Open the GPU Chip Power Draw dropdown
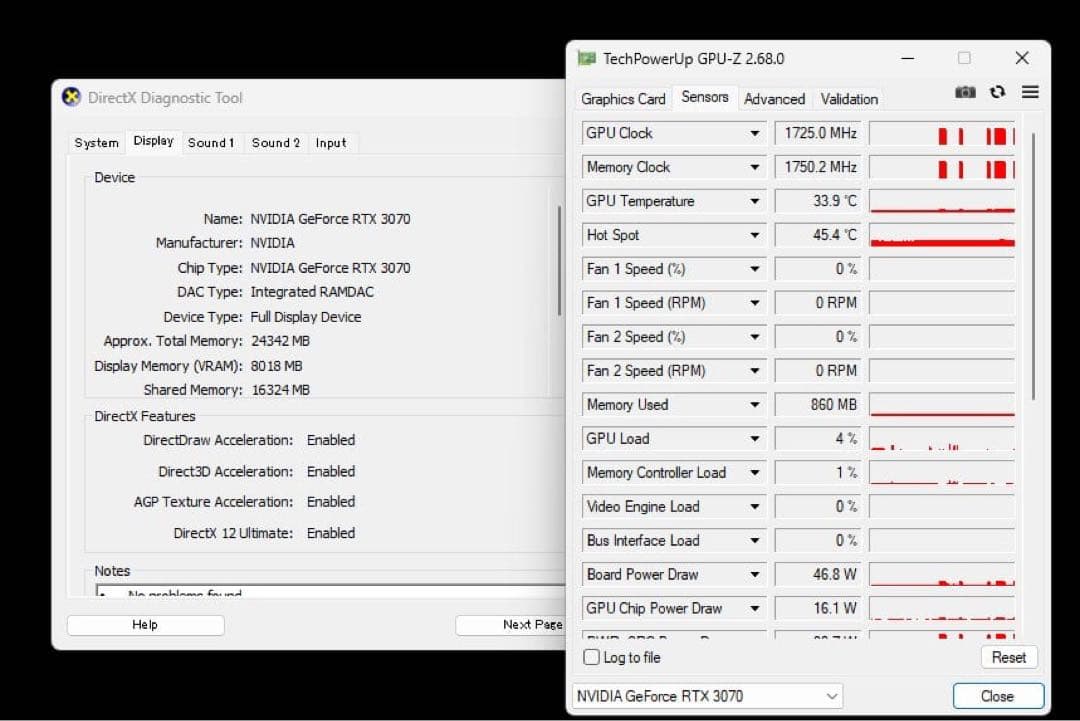This screenshot has height=721, width=1080. point(754,608)
